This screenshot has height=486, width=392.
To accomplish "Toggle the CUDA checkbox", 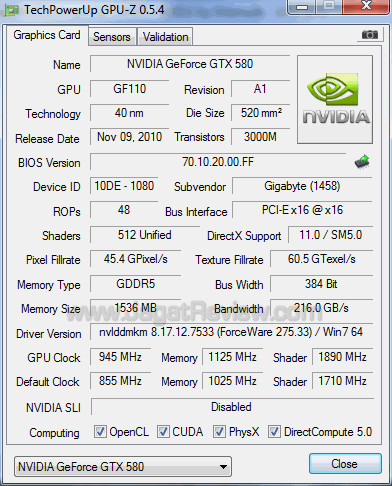I will [163, 432].
